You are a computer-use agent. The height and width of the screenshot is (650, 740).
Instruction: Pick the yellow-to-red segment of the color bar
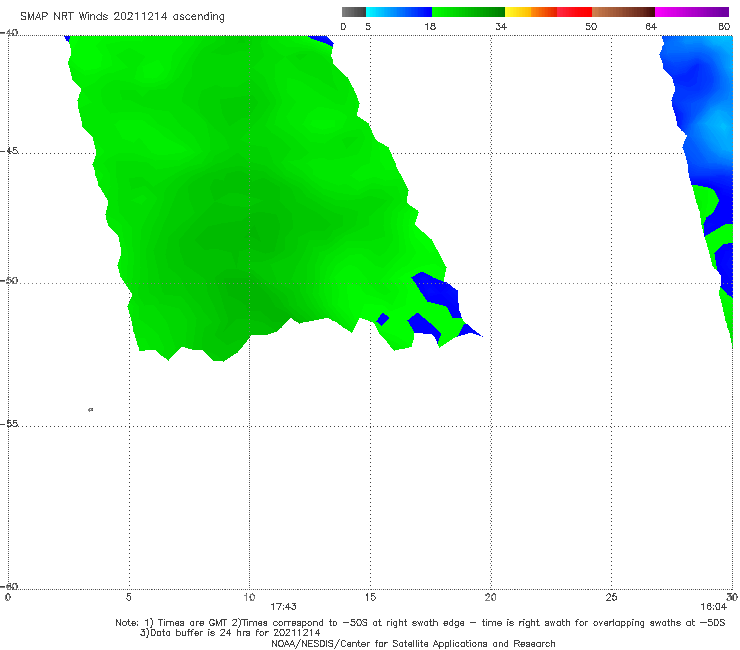pyautogui.click(x=548, y=12)
